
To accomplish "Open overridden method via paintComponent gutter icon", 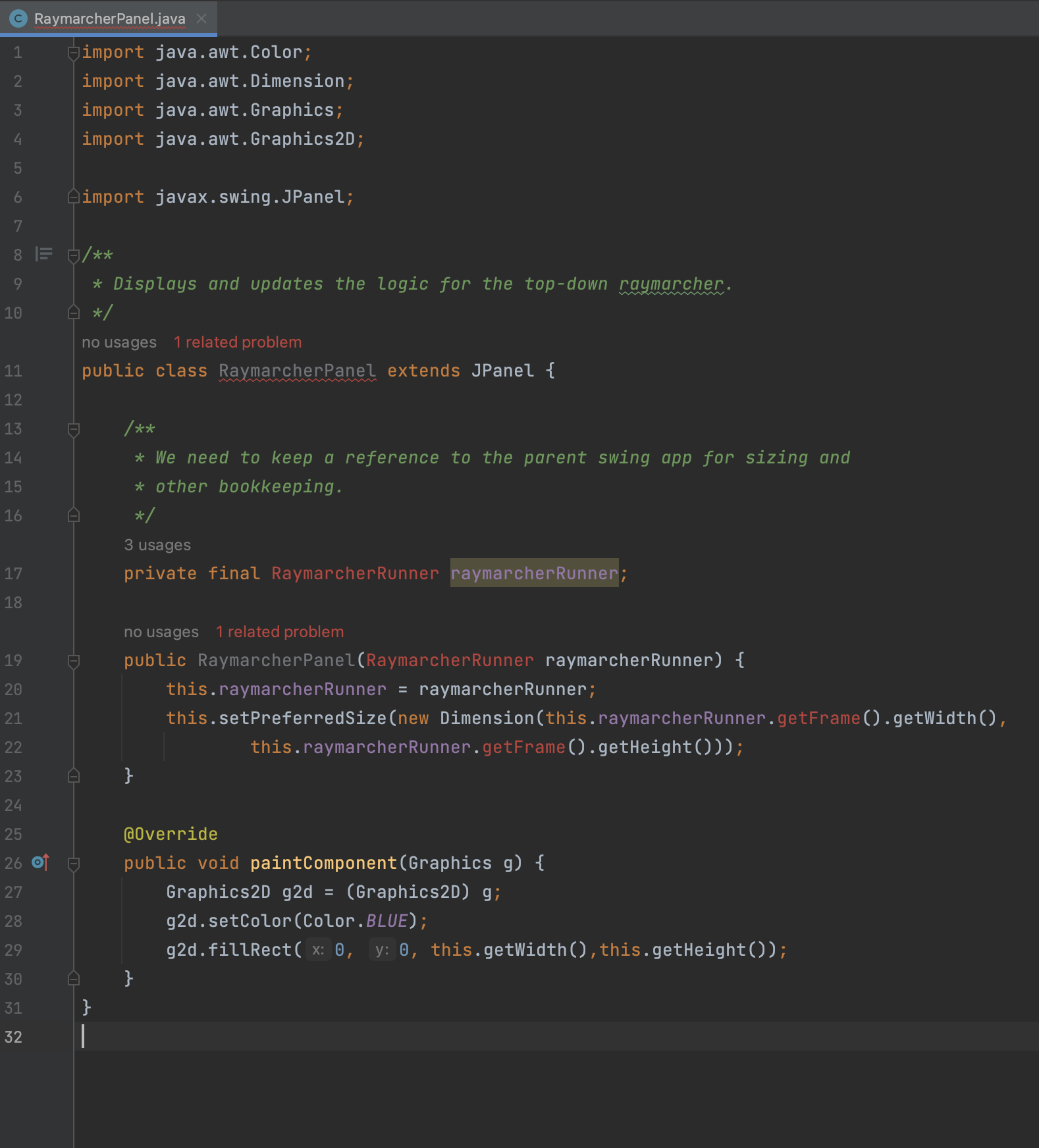I will 41,862.
